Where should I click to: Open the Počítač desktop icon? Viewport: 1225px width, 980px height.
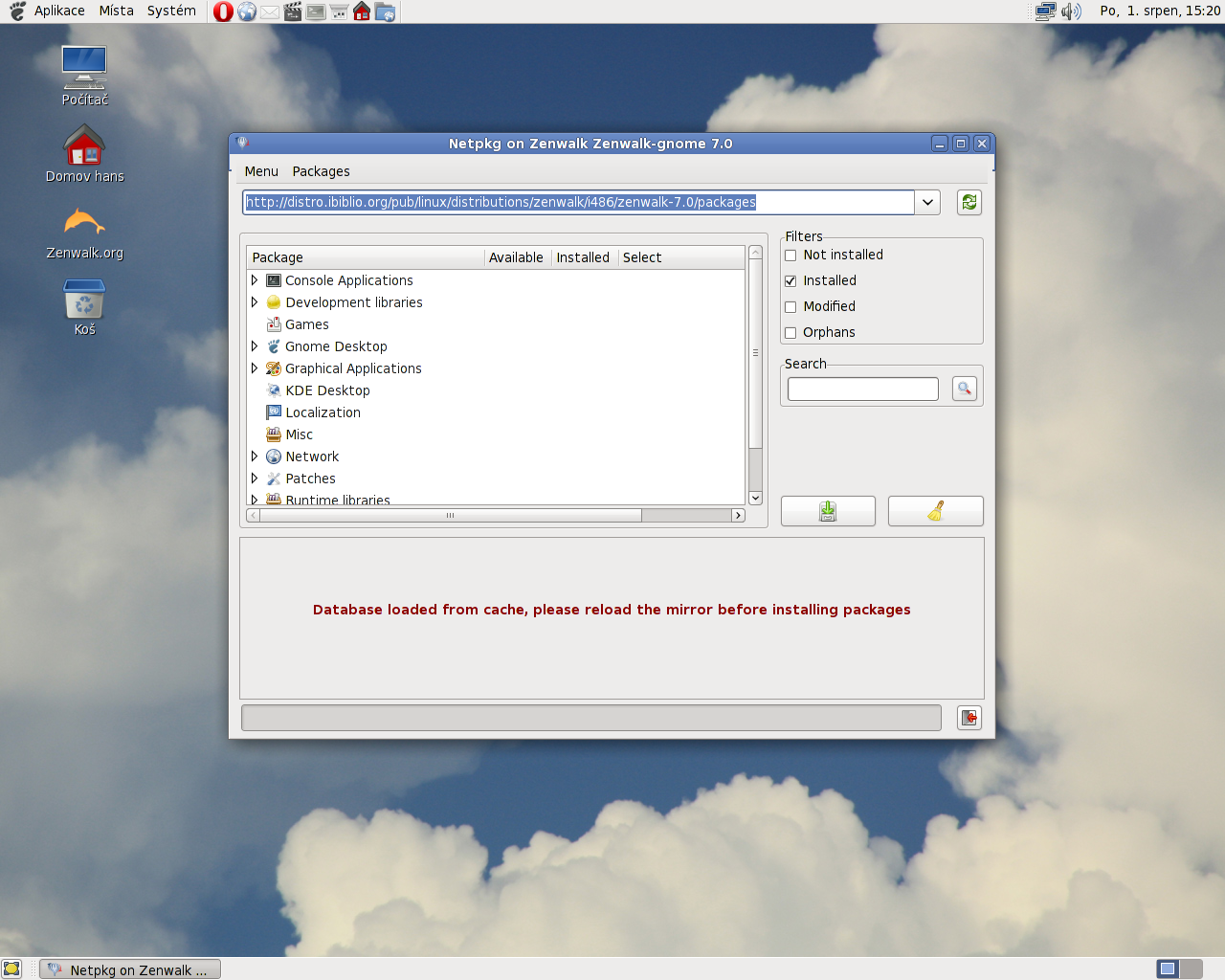84,76
